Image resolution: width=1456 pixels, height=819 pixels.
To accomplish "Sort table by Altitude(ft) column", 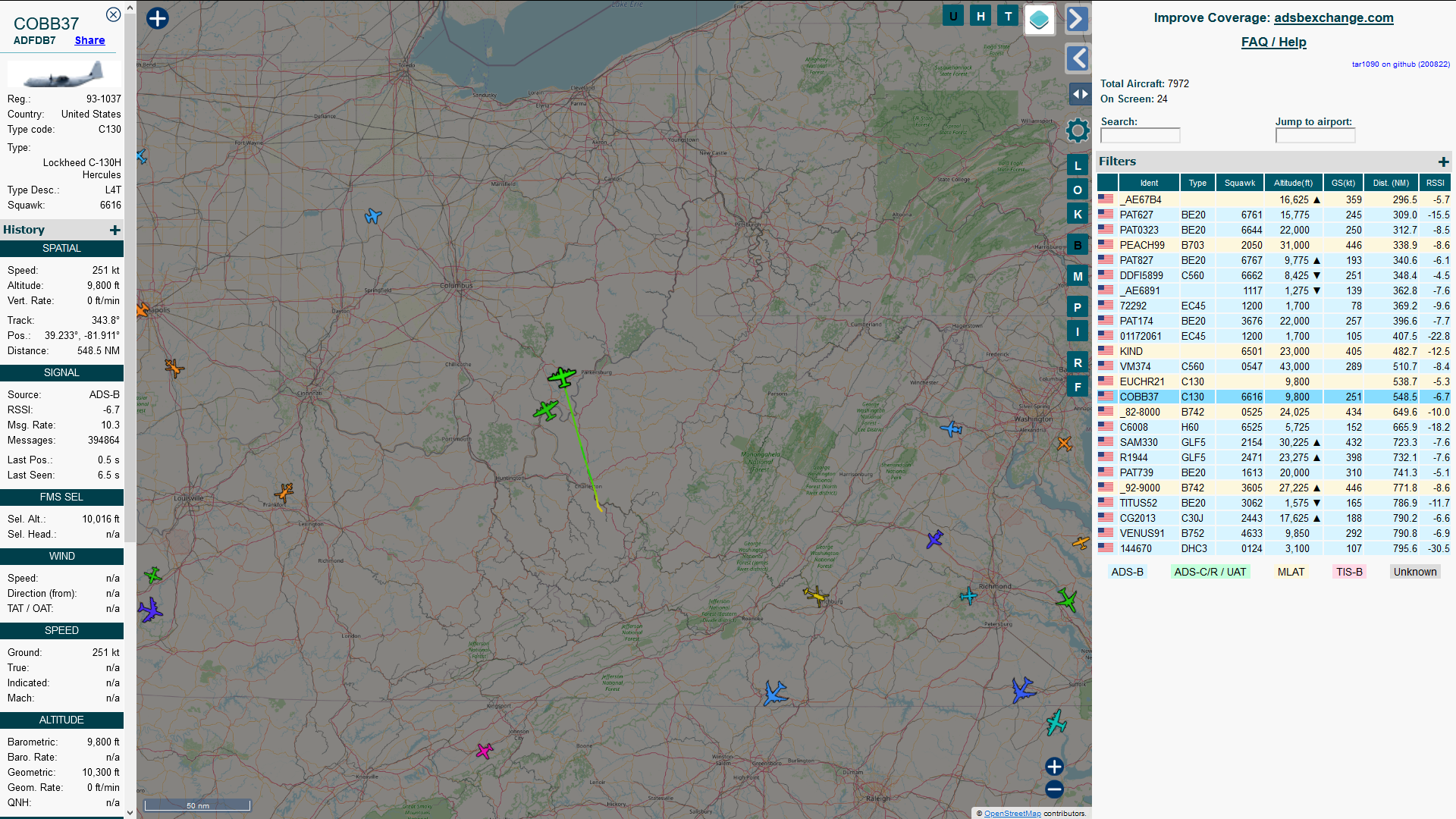I will click(x=1293, y=183).
